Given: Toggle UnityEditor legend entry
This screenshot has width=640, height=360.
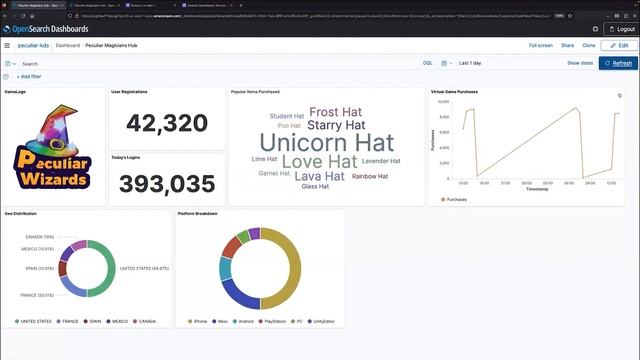Looking at the screenshot, I should coord(321,322).
